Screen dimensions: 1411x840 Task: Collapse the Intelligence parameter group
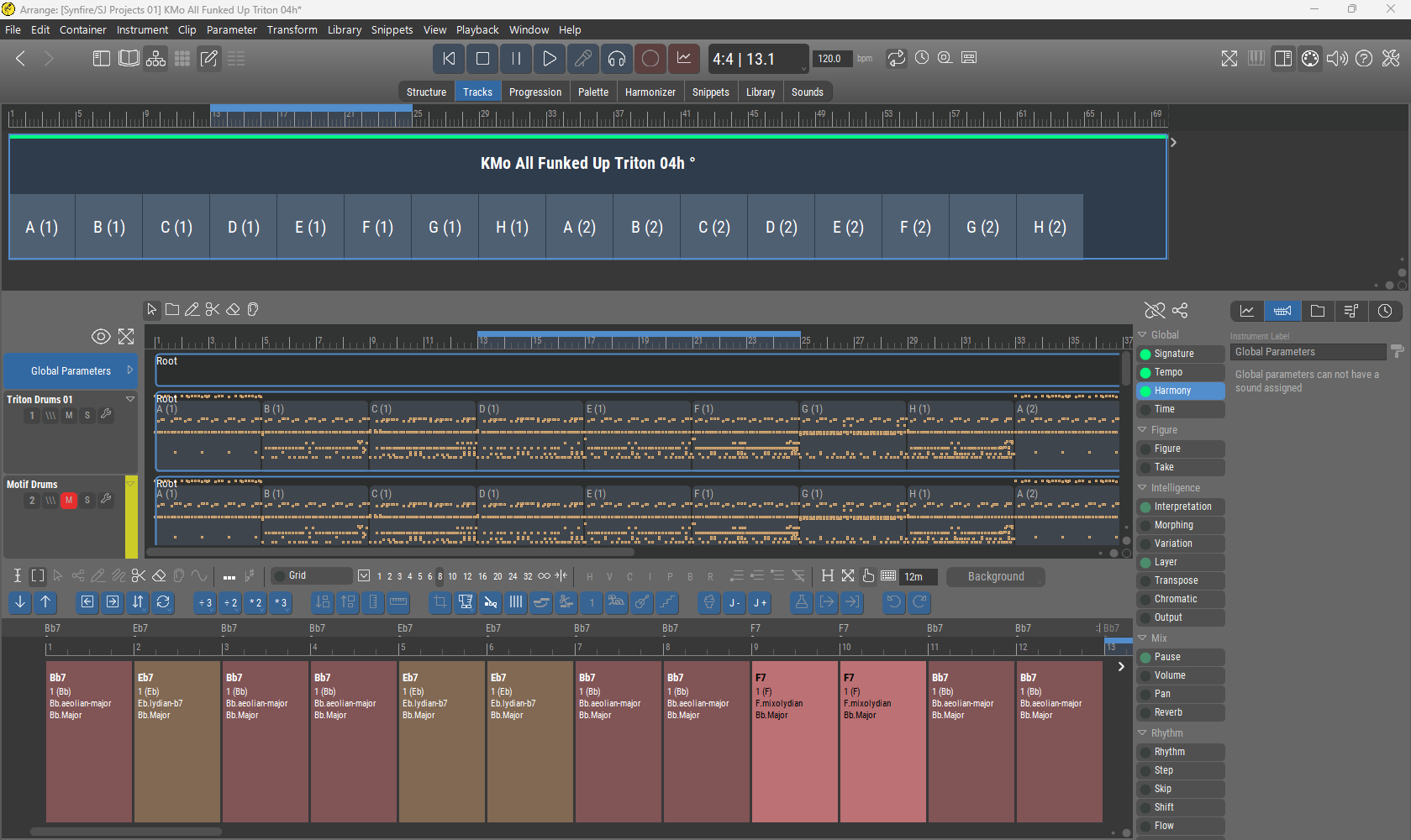(1143, 488)
